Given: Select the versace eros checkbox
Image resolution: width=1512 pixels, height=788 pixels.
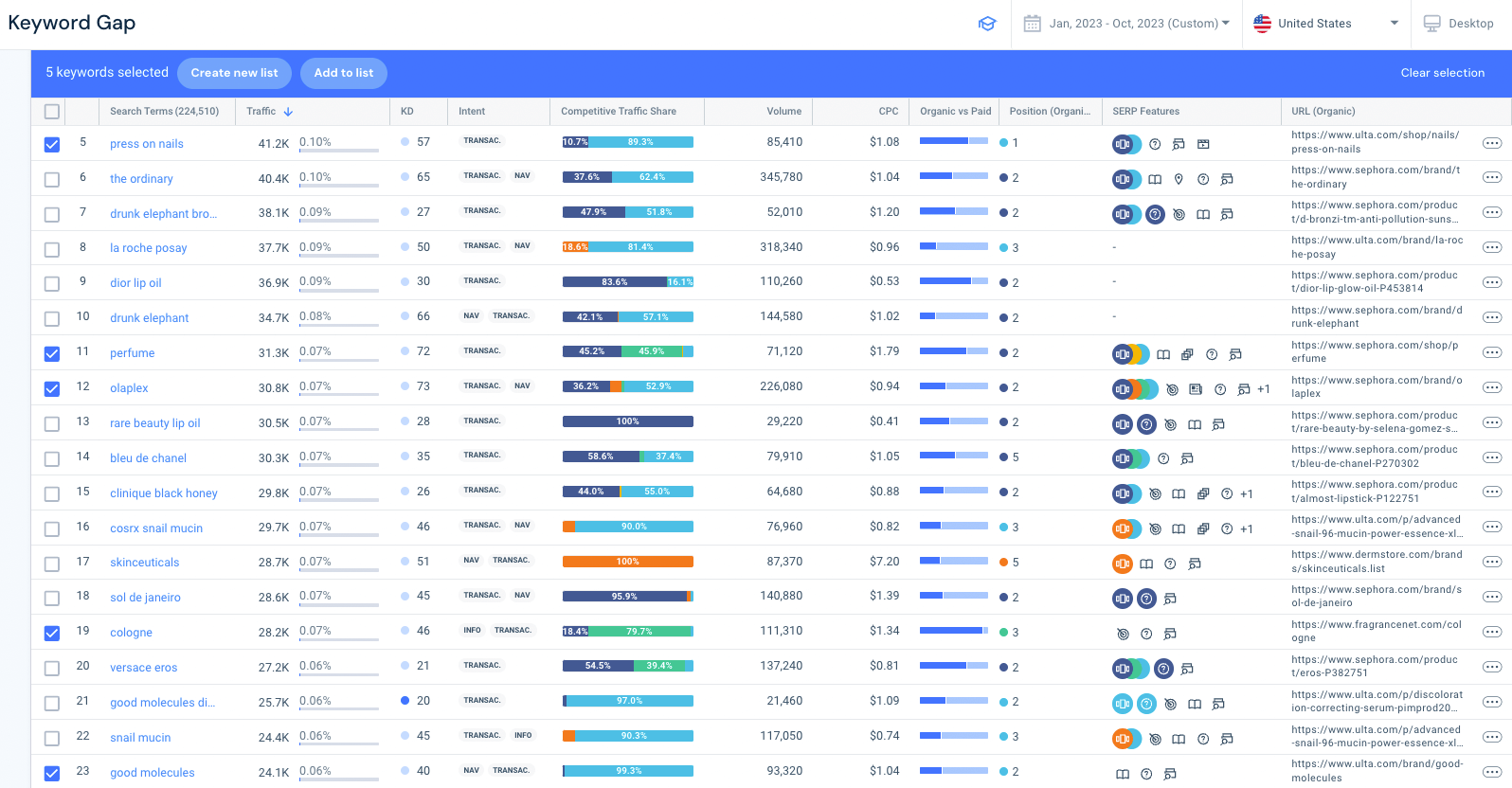Looking at the screenshot, I should coord(52,668).
